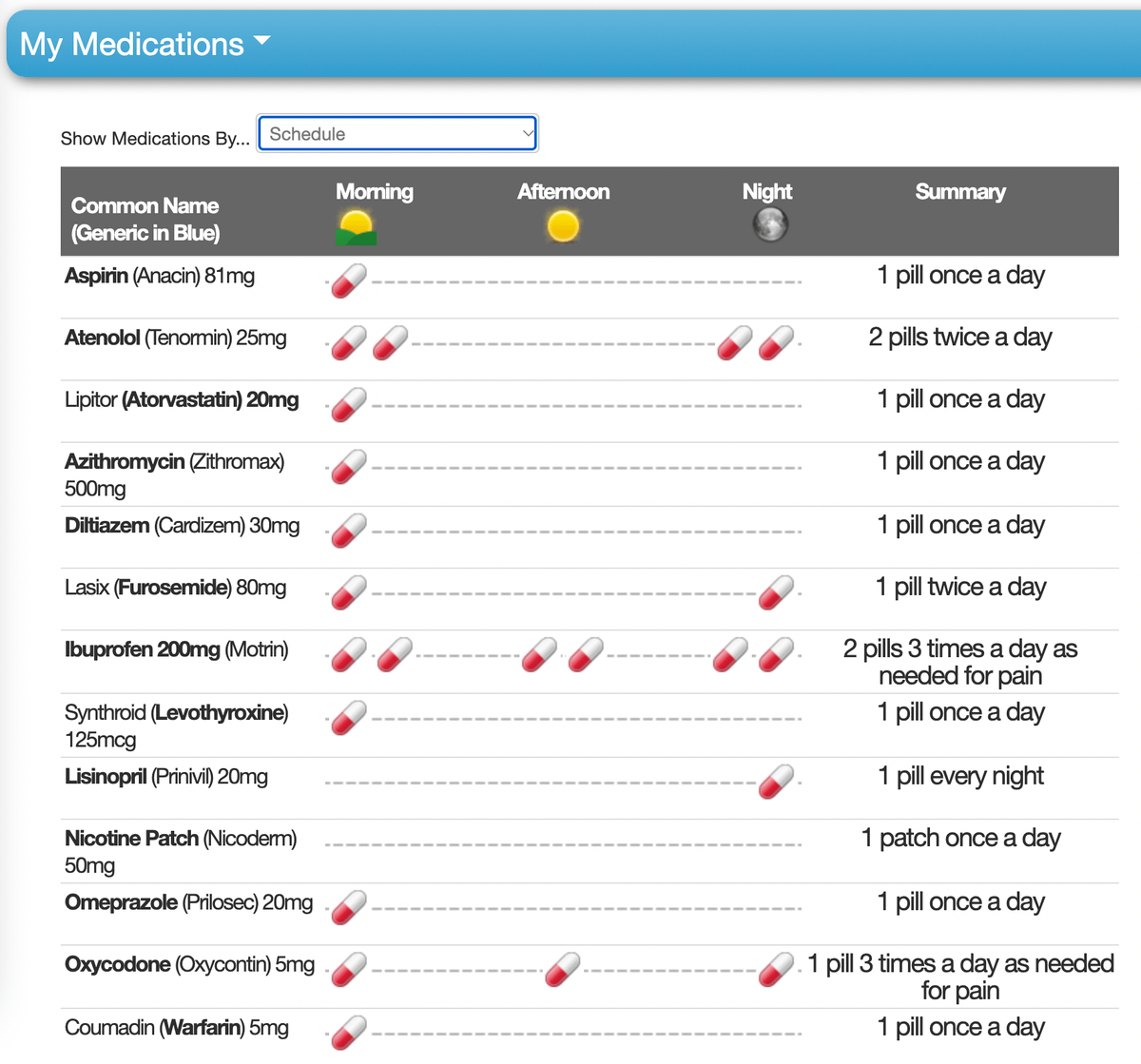Image resolution: width=1141 pixels, height=1064 pixels.
Task: Click Omeprazole's morning pill icon
Action: (x=349, y=908)
